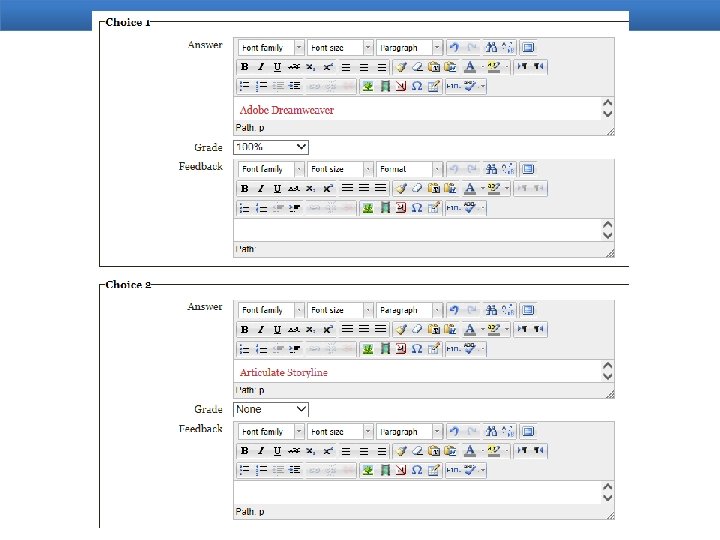Toggle fullscreen in Choice 2 Feedback editor
Screen dimensions: 720x540
pyautogui.click(x=528, y=432)
